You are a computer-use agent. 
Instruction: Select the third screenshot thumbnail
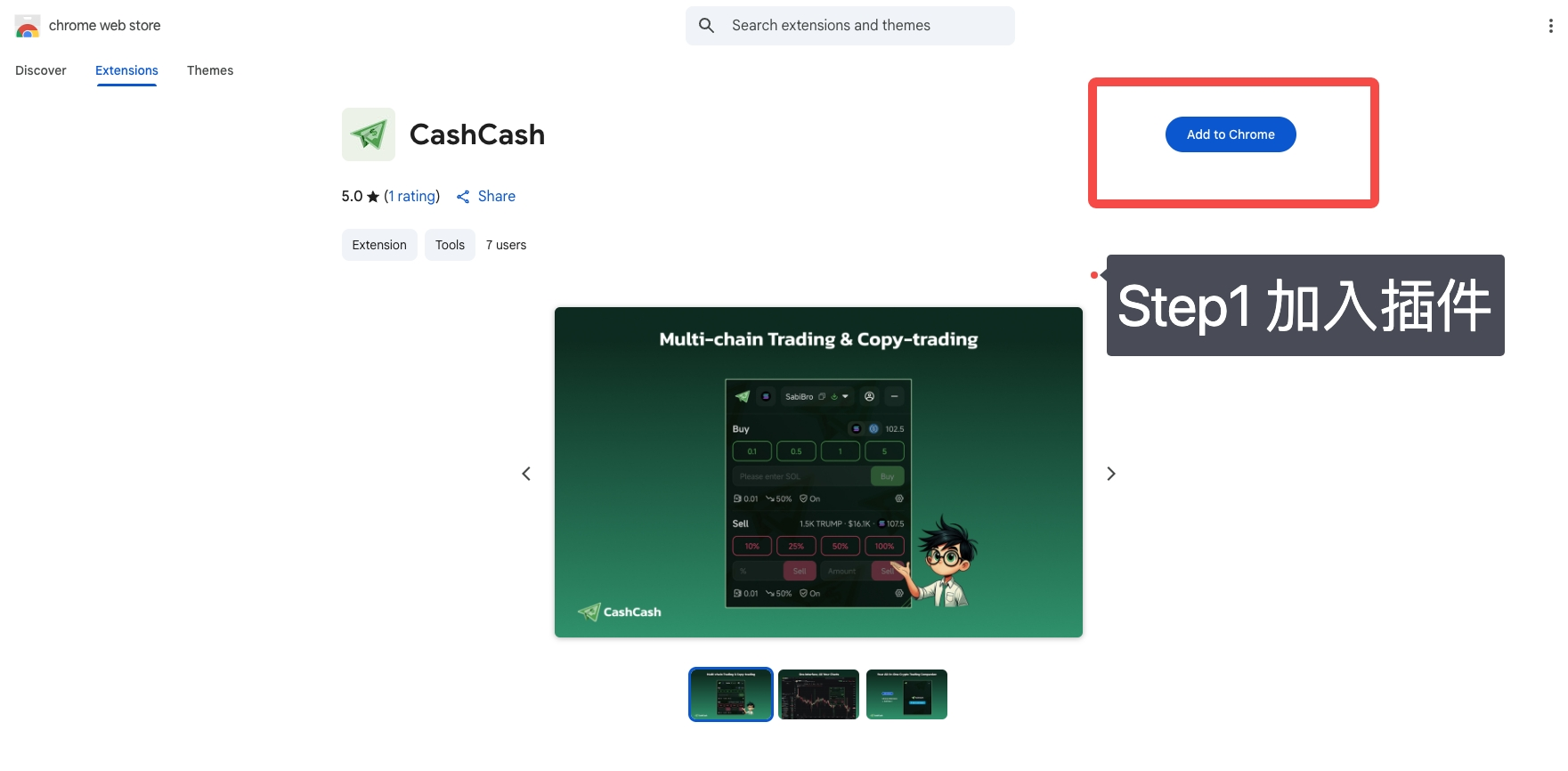[x=906, y=694]
